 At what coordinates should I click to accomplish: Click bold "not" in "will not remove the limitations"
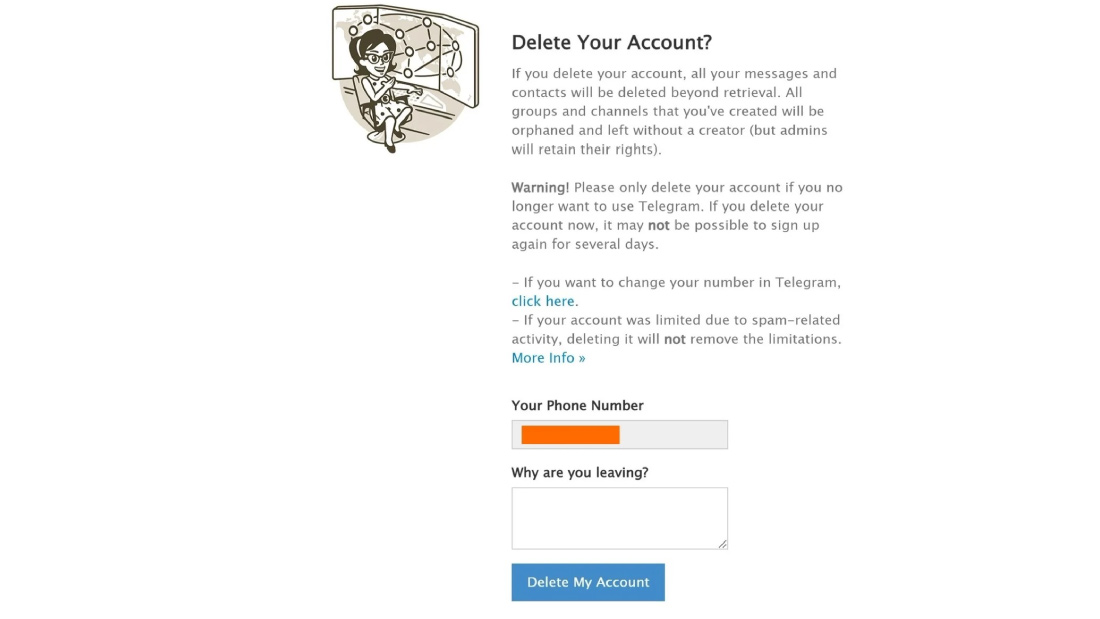pyautogui.click(x=675, y=339)
